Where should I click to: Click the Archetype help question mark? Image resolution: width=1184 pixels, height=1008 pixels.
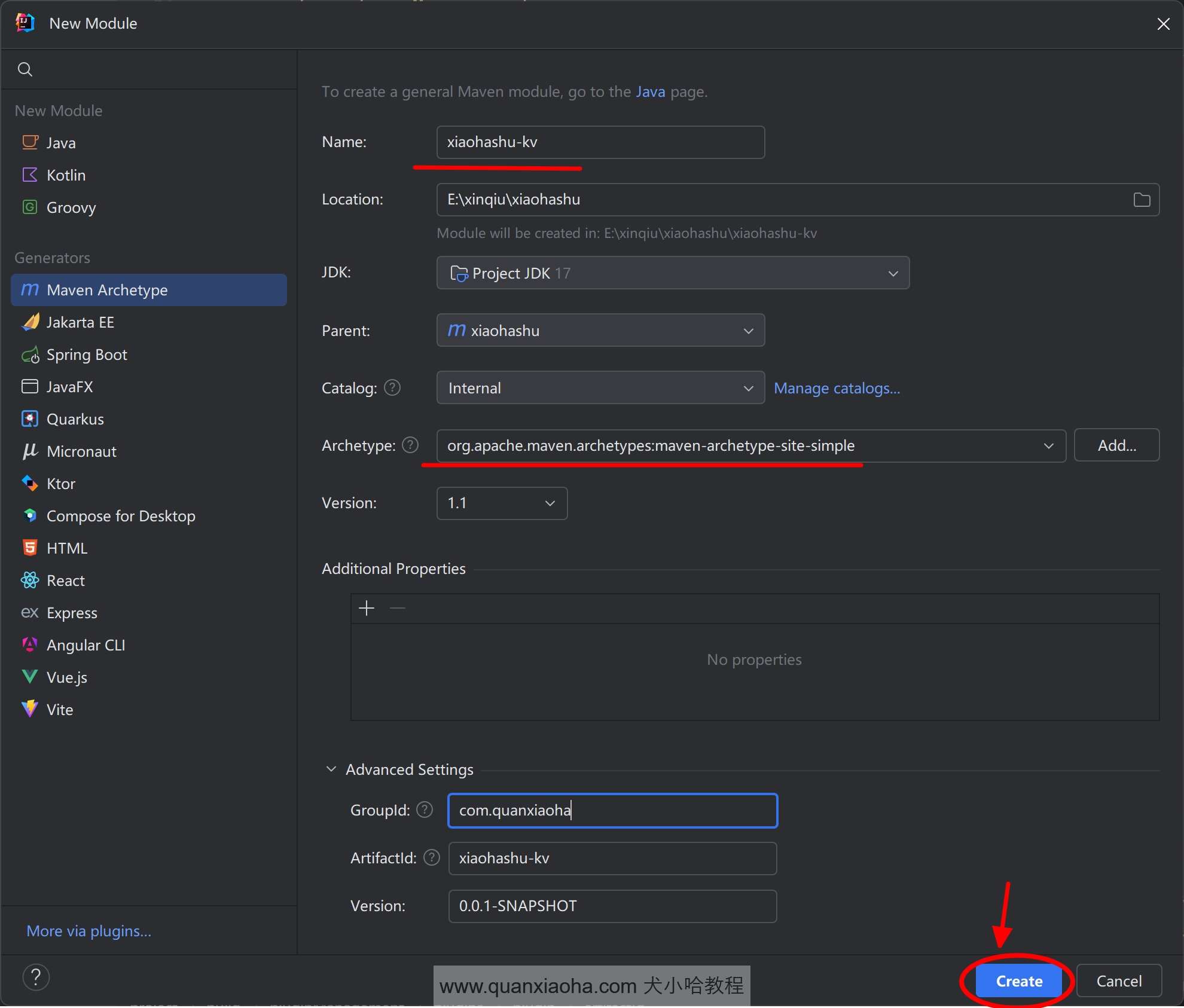pyautogui.click(x=410, y=445)
